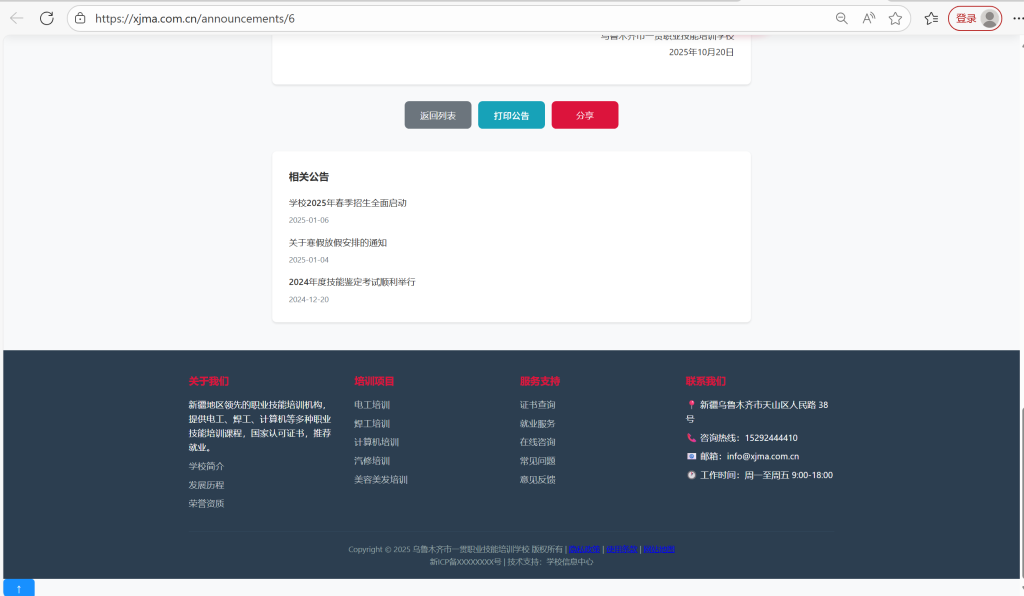Open 证书查询 under 服务支持
The image size is (1024, 596).
537,405
